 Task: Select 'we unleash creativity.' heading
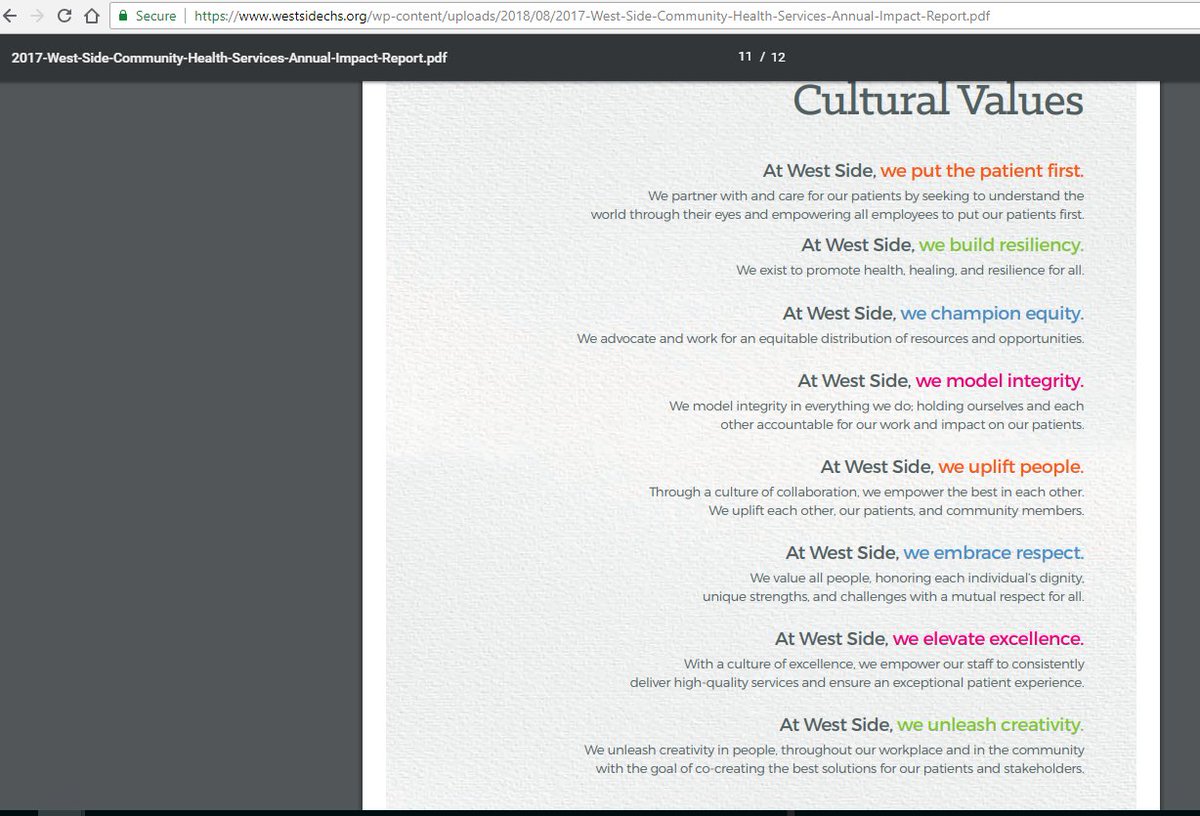pyautogui.click(x=990, y=725)
